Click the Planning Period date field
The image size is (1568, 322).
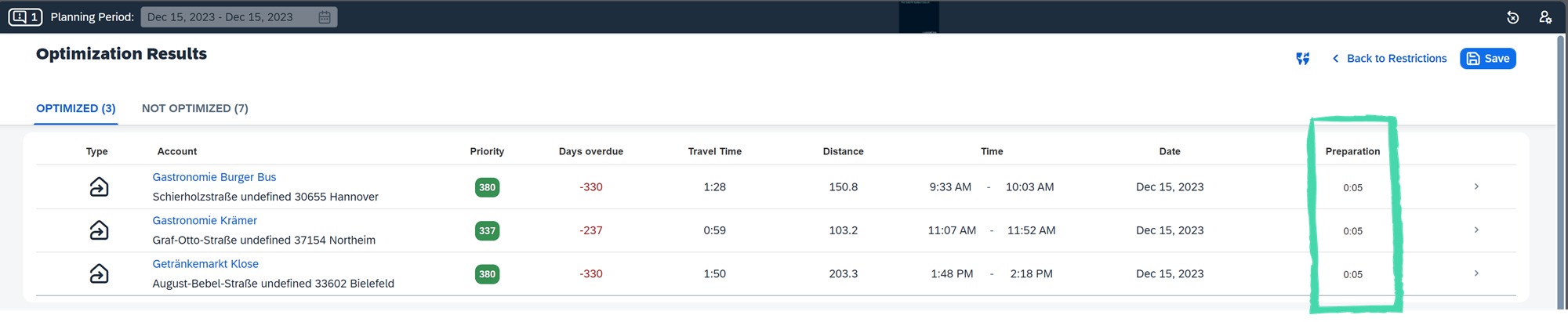239,17
